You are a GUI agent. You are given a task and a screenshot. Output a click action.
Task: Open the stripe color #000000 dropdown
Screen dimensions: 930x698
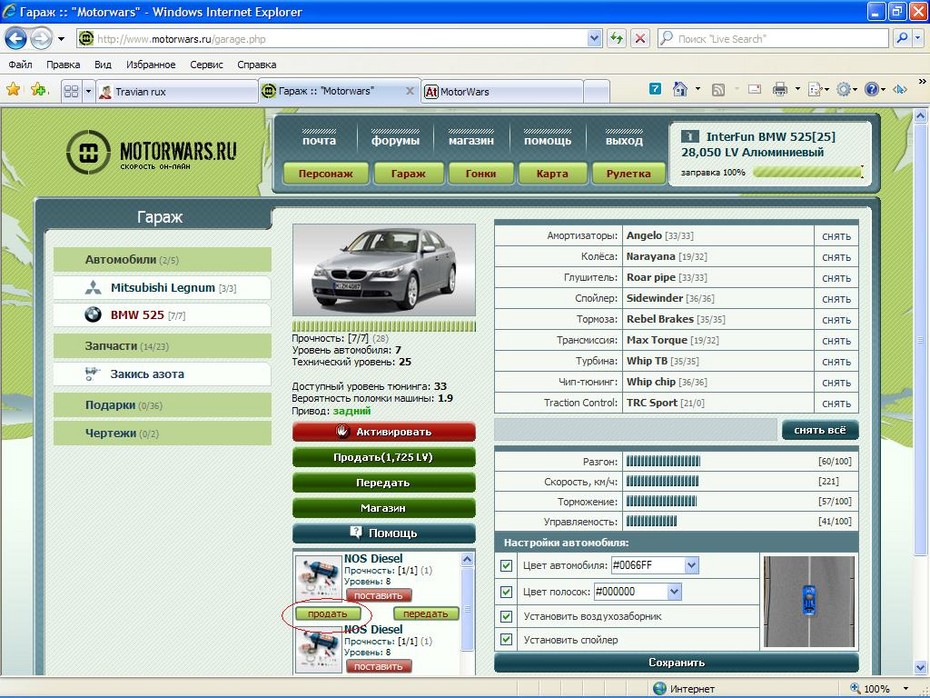click(x=674, y=592)
